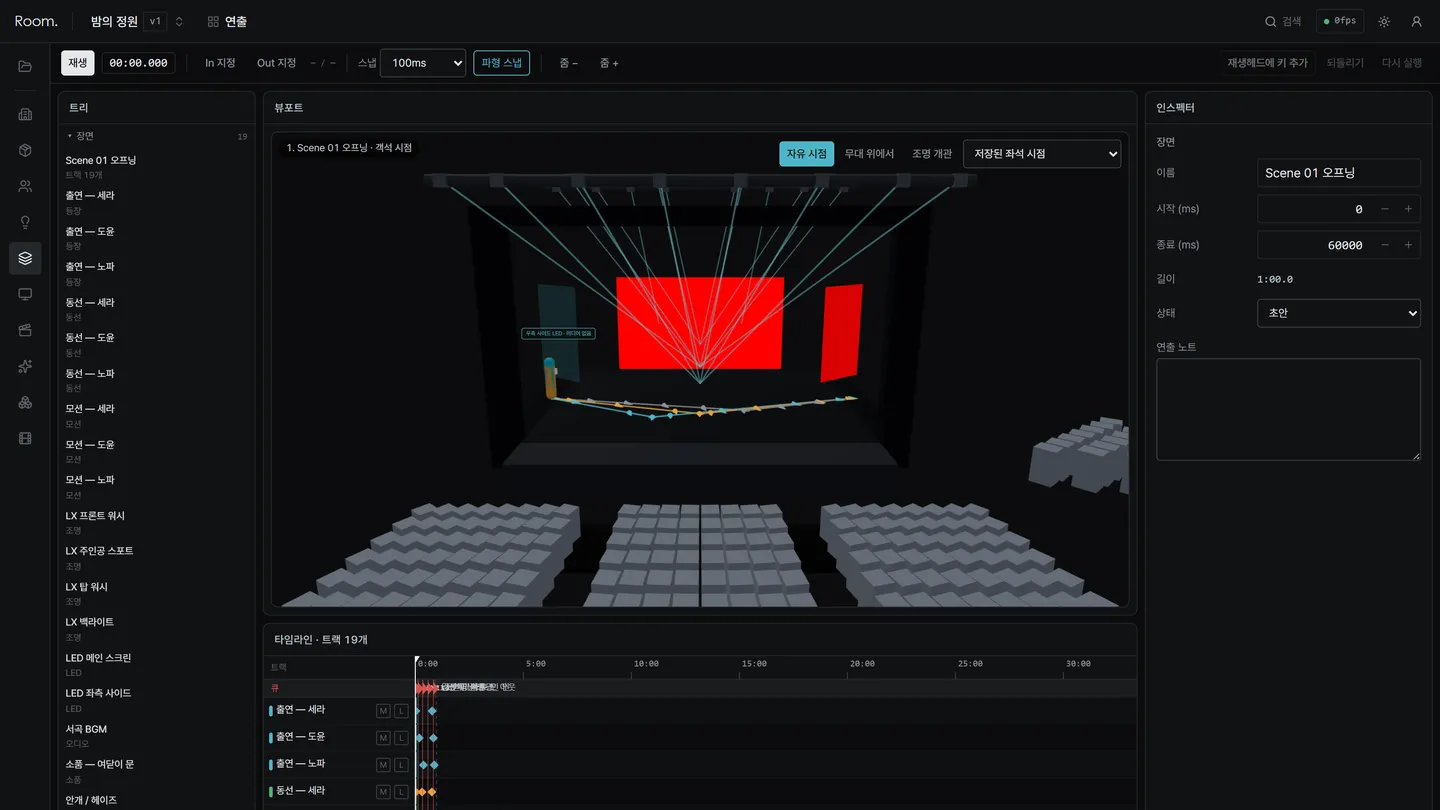Viewport: 1440px width, 810px height.
Task: Open the folder icon in the left sidebar
Action: (x=25, y=66)
